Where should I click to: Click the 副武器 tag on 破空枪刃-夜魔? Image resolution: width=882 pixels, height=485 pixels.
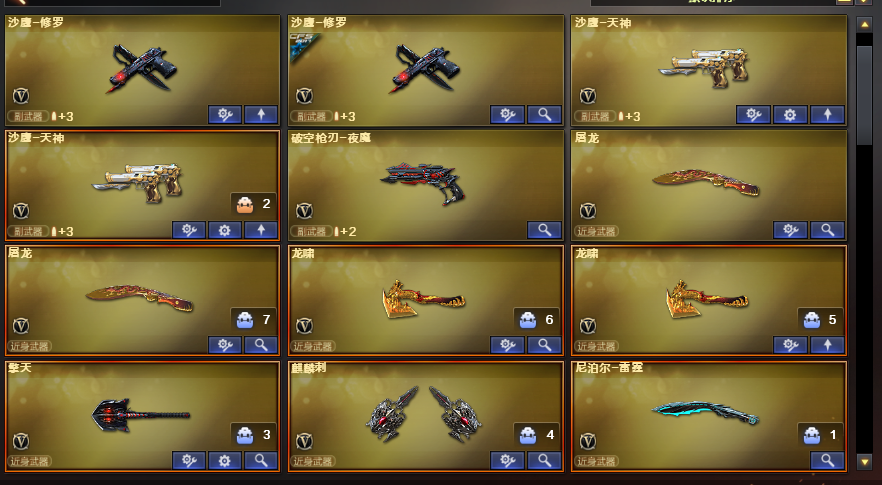[311, 231]
